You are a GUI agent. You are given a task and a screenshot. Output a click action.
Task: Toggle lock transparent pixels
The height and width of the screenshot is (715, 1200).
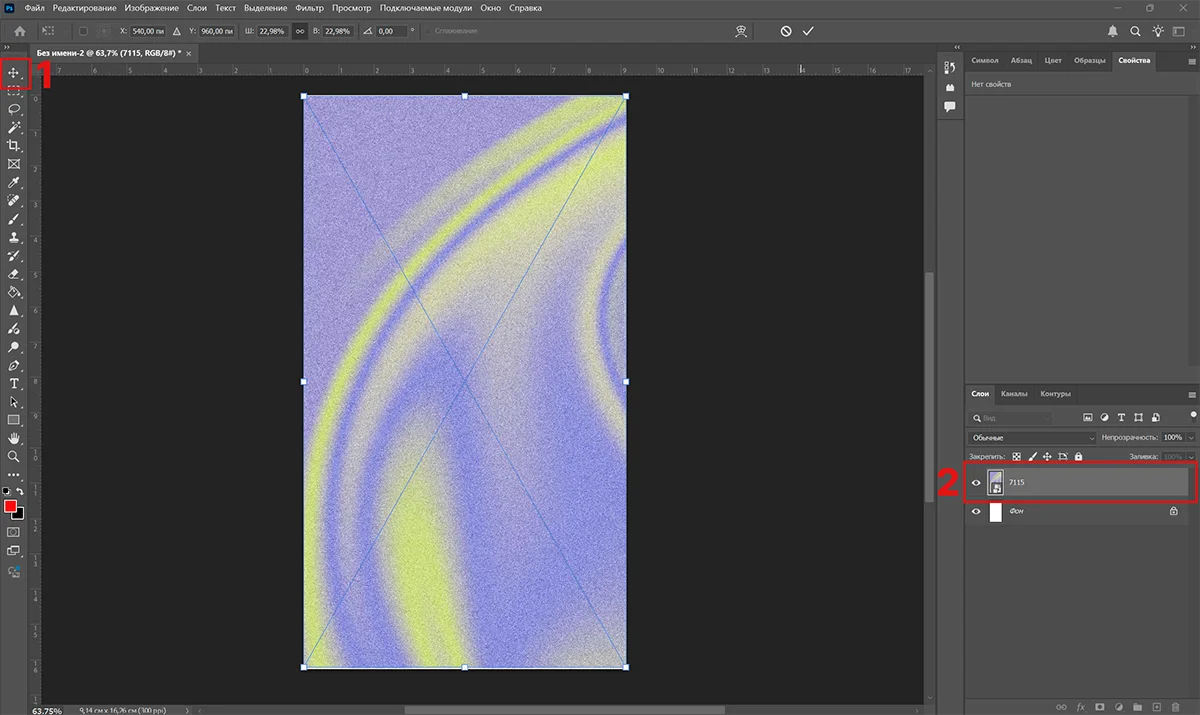tap(1017, 456)
